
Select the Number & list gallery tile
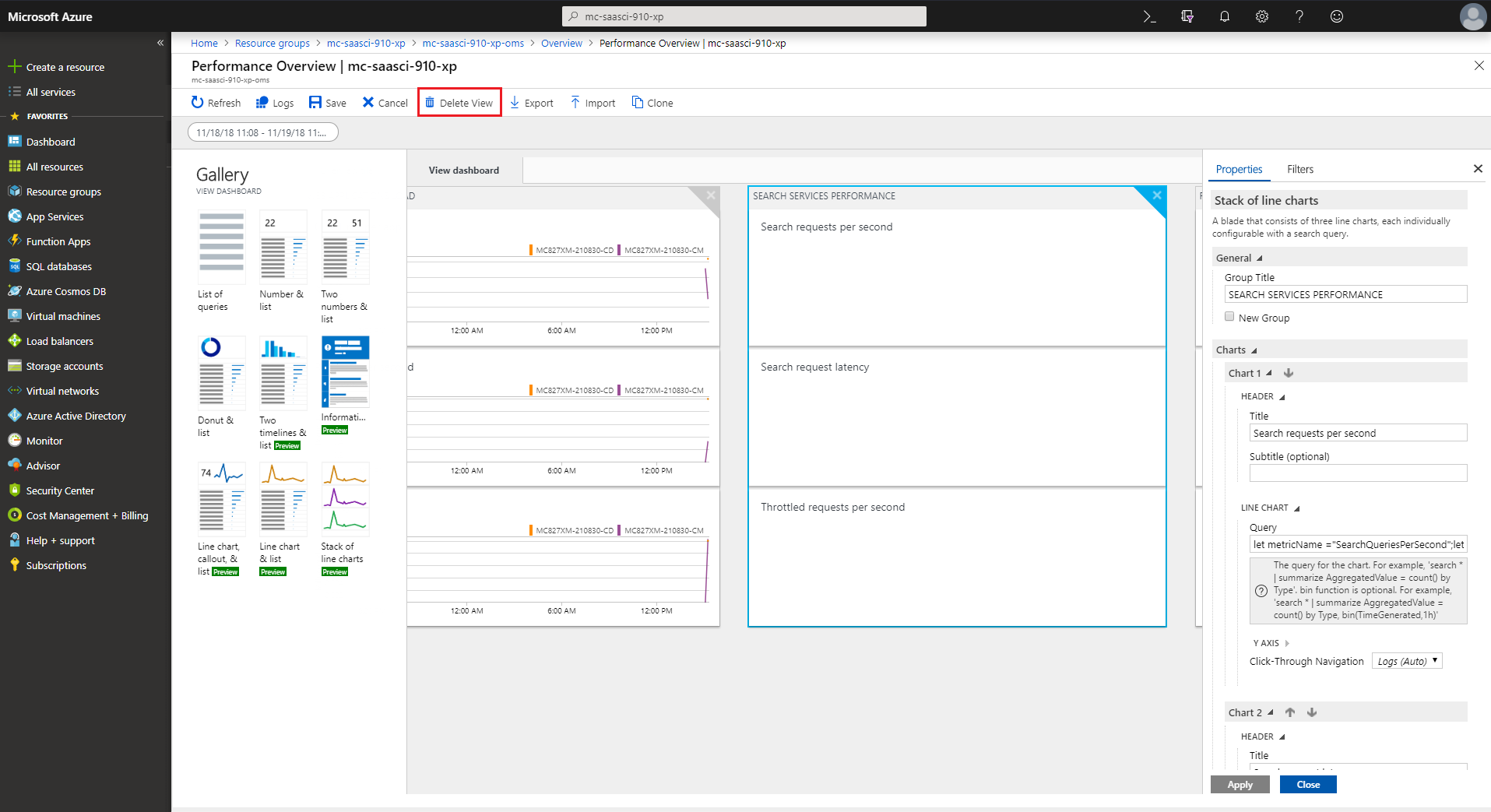283,261
